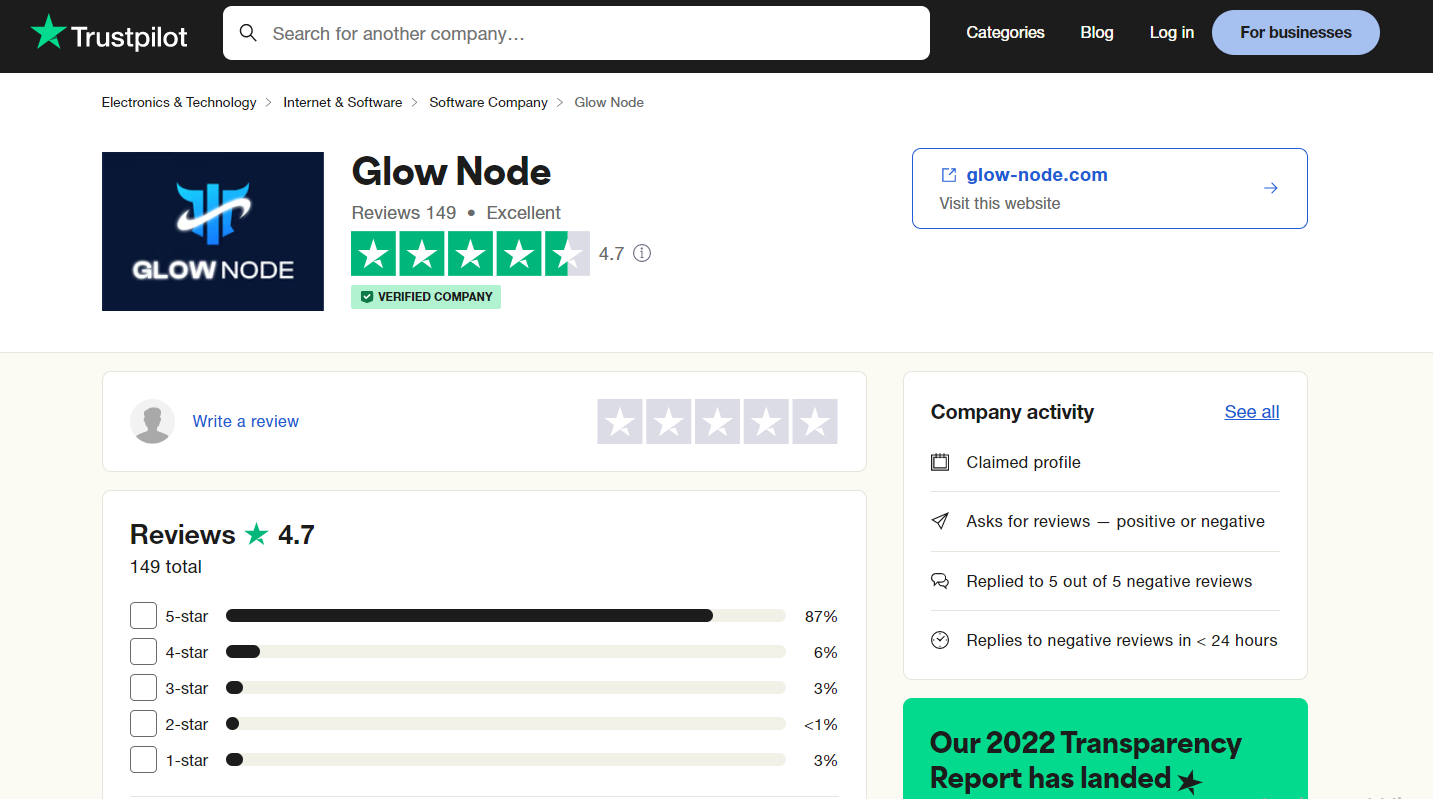
Task: Click the VERIFIED COMPANY badge
Action: pos(426,297)
